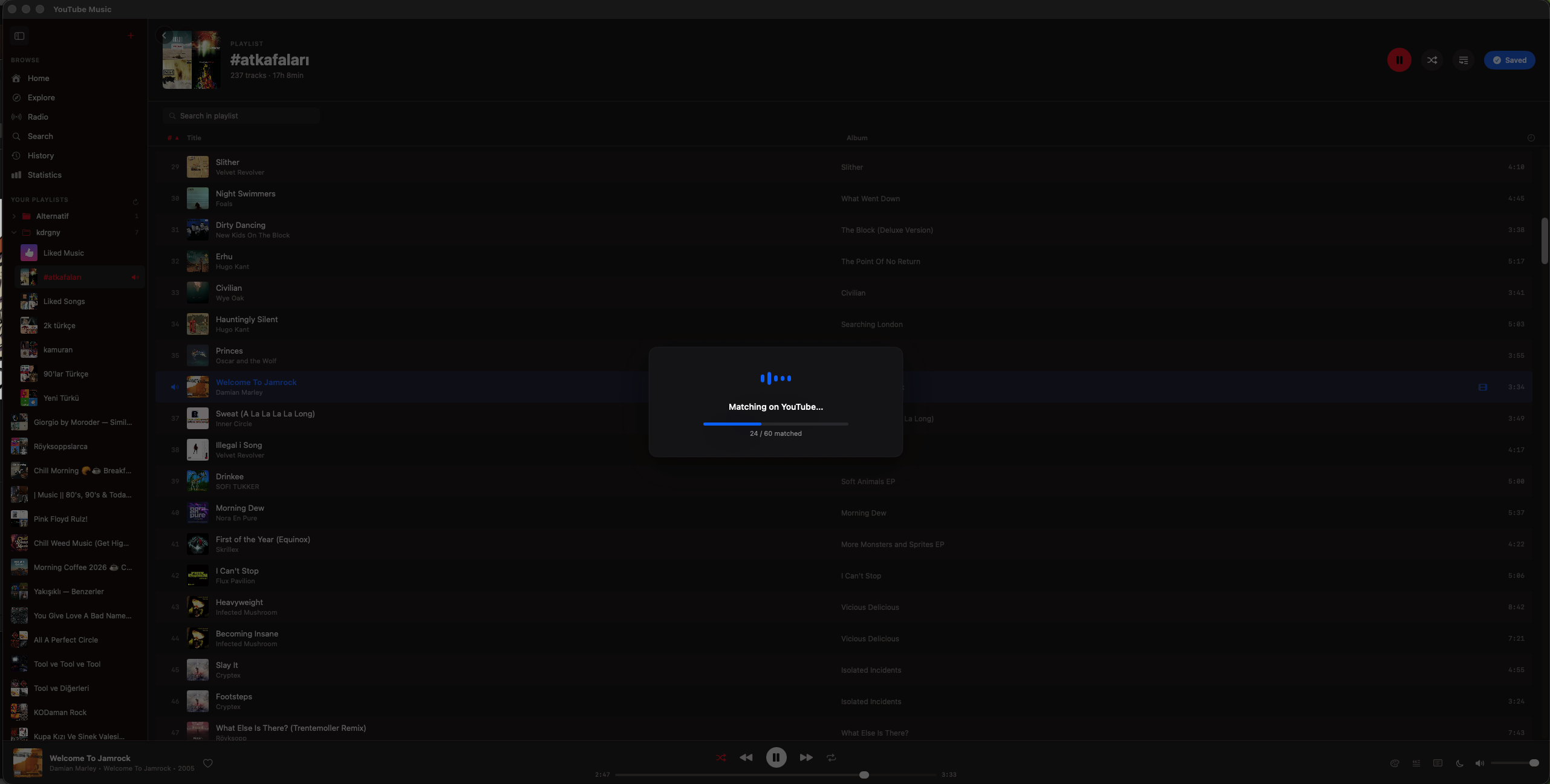Viewport: 1550px width, 784px height.
Task: Open the Isolated Incidents album for Slay It
Action: [871, 670]
